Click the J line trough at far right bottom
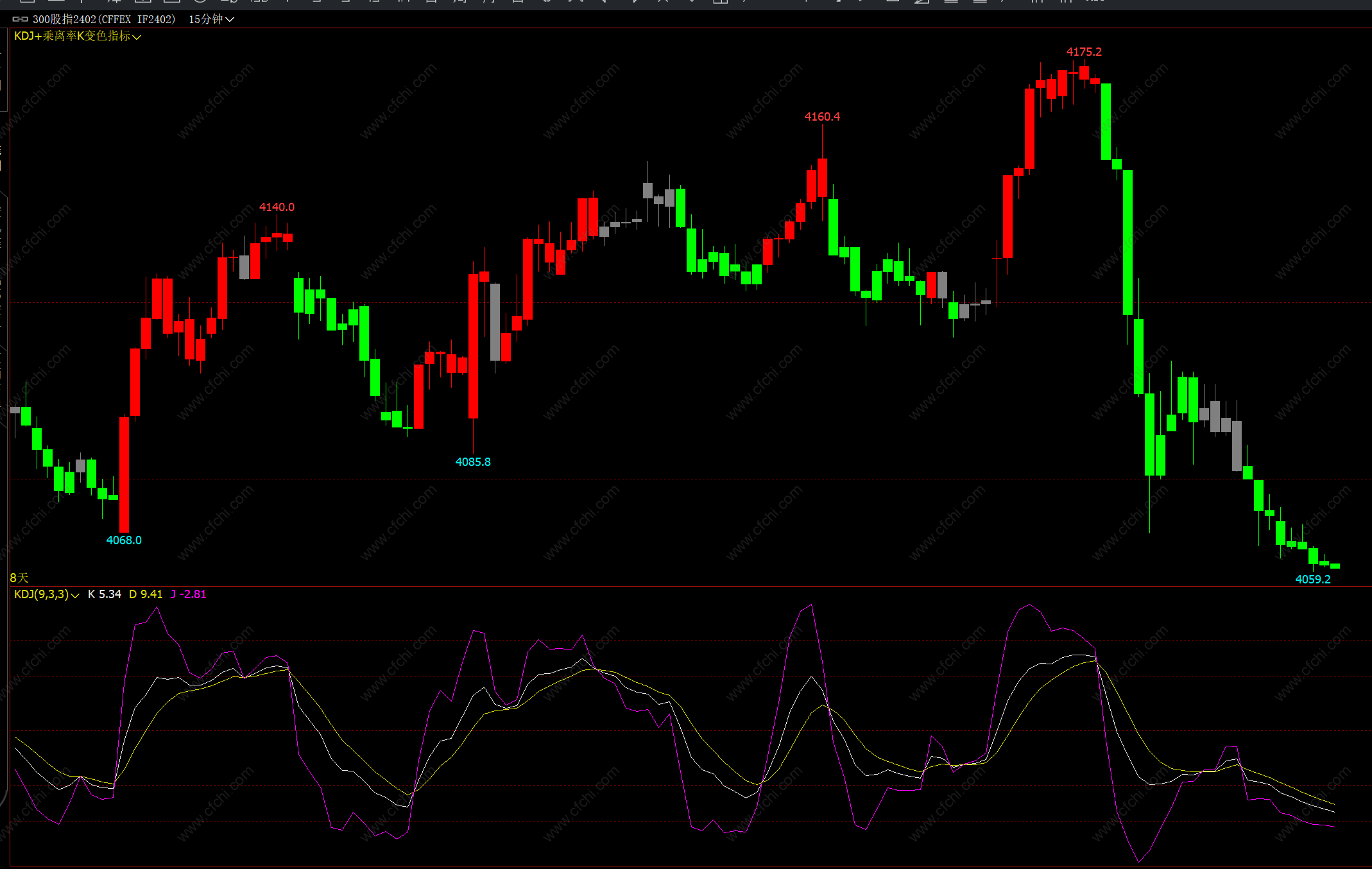Viewport: 1372px width, 869px height. (1139, 860)
